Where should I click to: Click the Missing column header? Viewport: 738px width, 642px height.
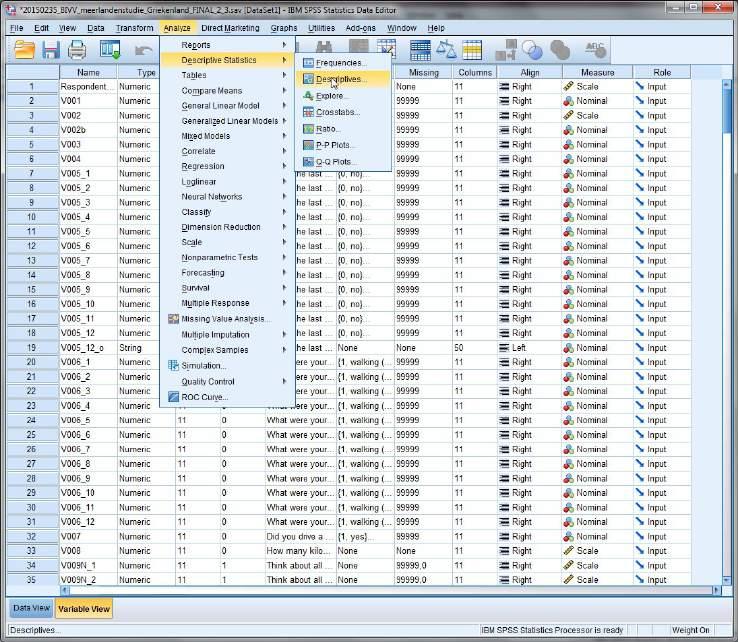pos(424,72)
